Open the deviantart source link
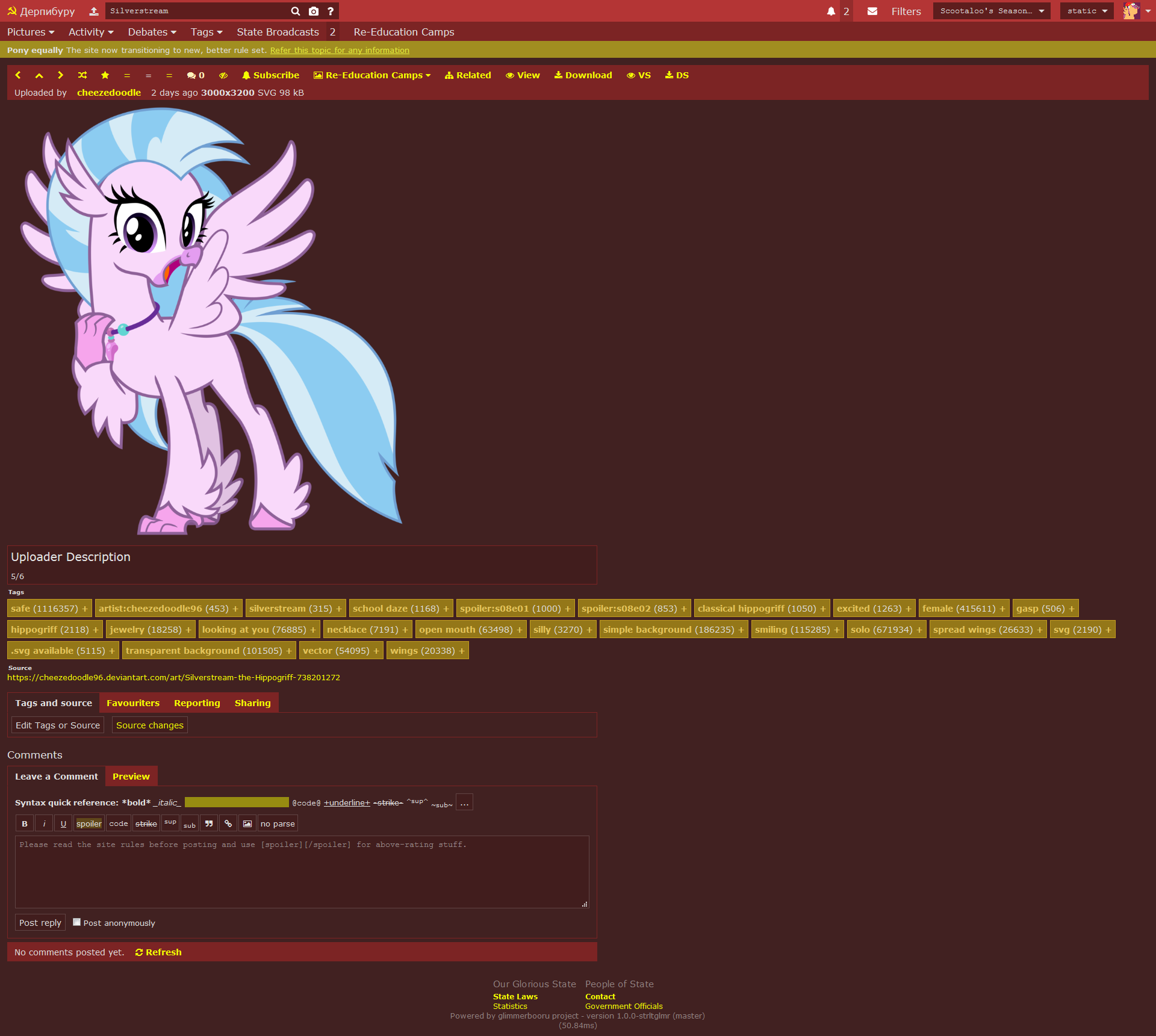This screenshot has height=1036, width=1156. (173, 677)
